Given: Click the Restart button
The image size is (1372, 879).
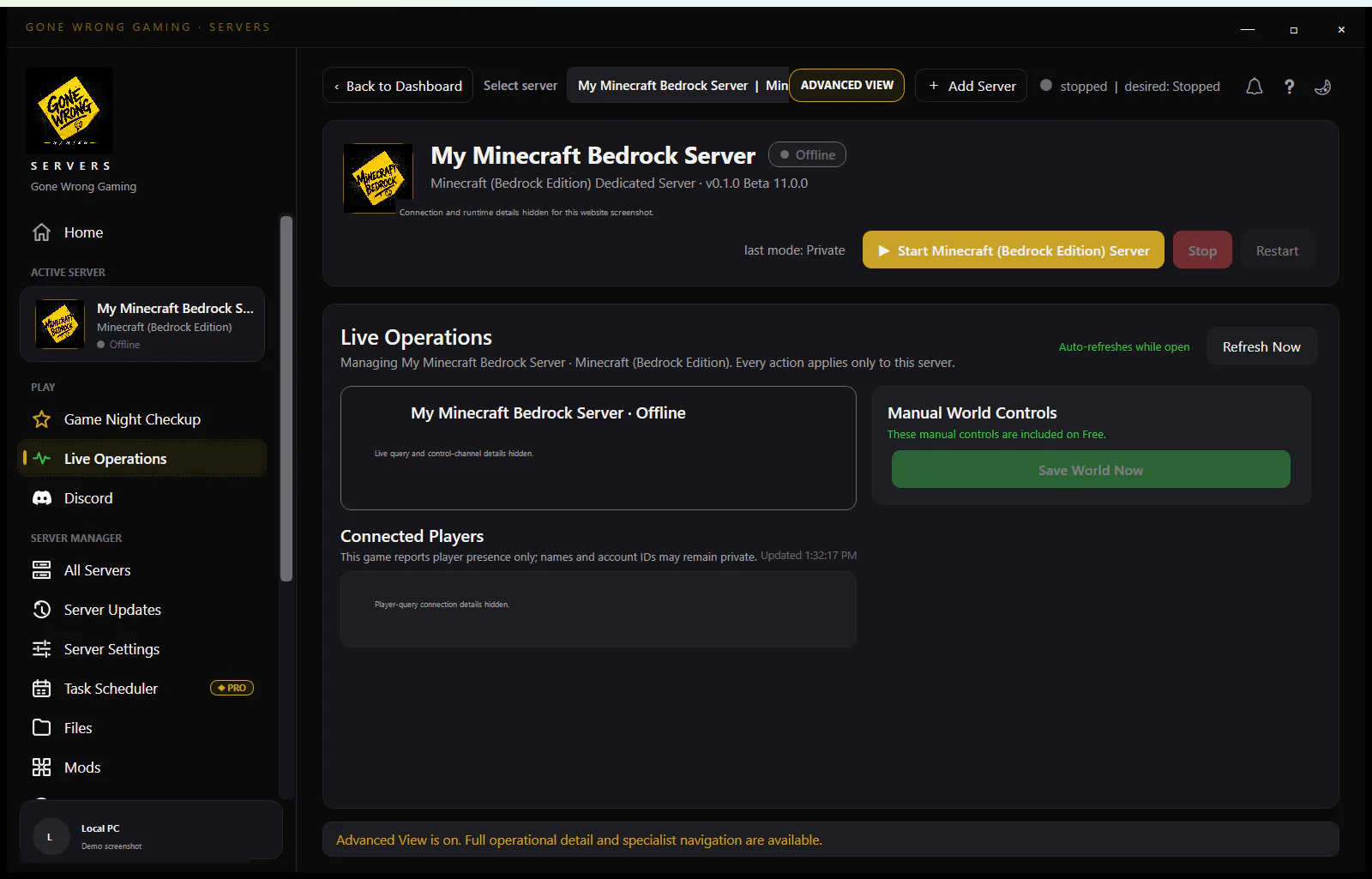Looking at the screenshot, I should [x=1277, y=250].
